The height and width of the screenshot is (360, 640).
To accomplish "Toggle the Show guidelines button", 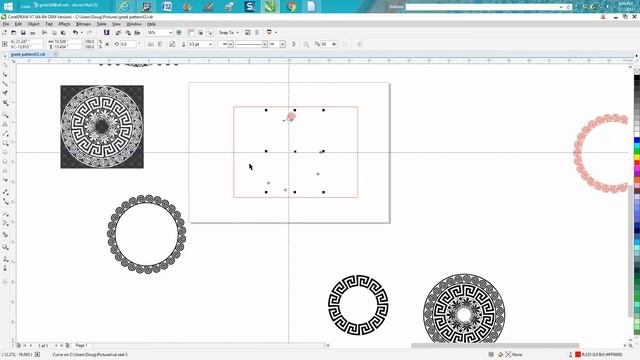I will point(210,32).
